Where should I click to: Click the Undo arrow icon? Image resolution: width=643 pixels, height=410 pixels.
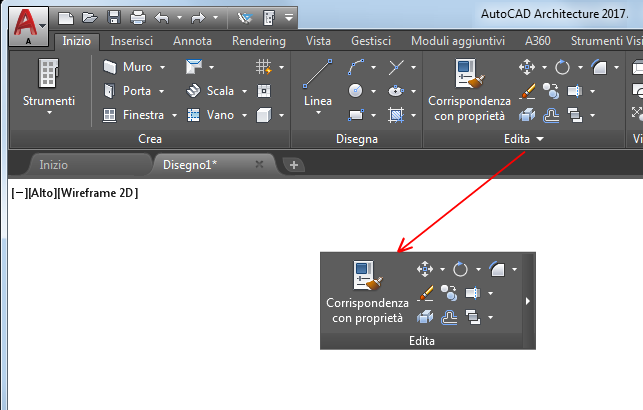click(162, 18)
